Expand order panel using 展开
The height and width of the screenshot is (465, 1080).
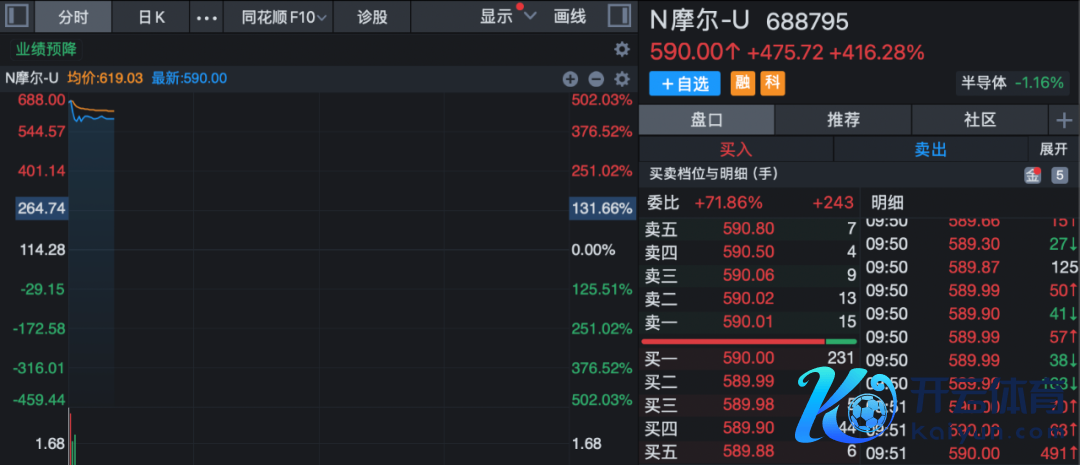(1053, 149)
